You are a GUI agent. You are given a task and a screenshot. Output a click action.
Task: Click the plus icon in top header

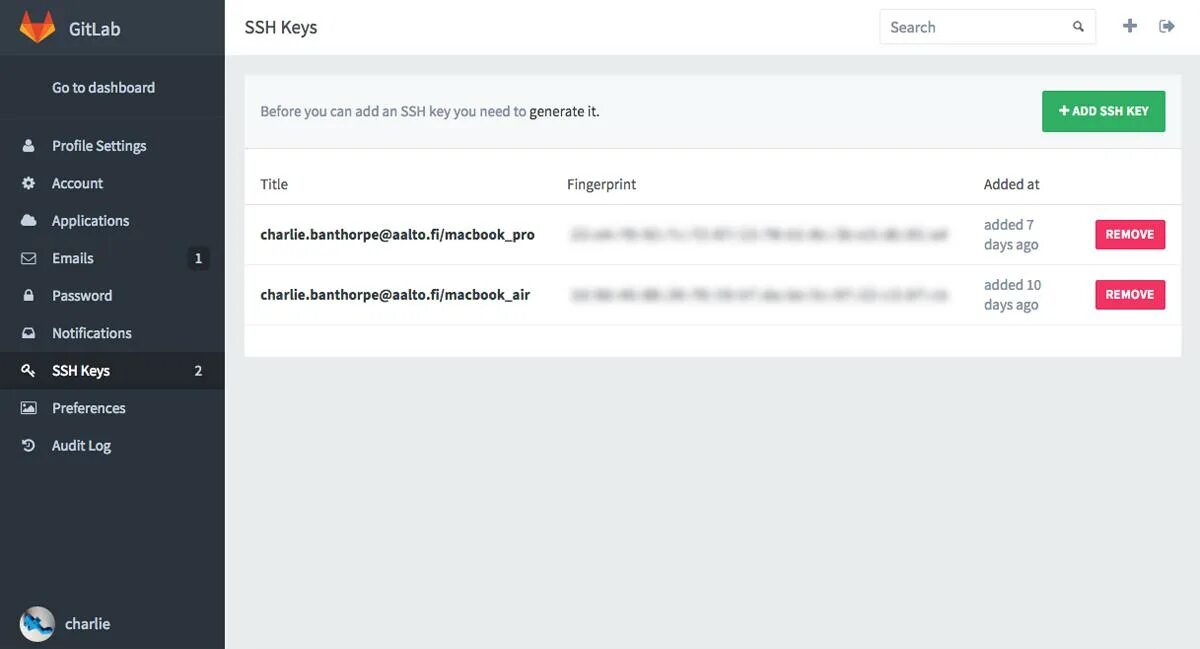pos(1129,26)
